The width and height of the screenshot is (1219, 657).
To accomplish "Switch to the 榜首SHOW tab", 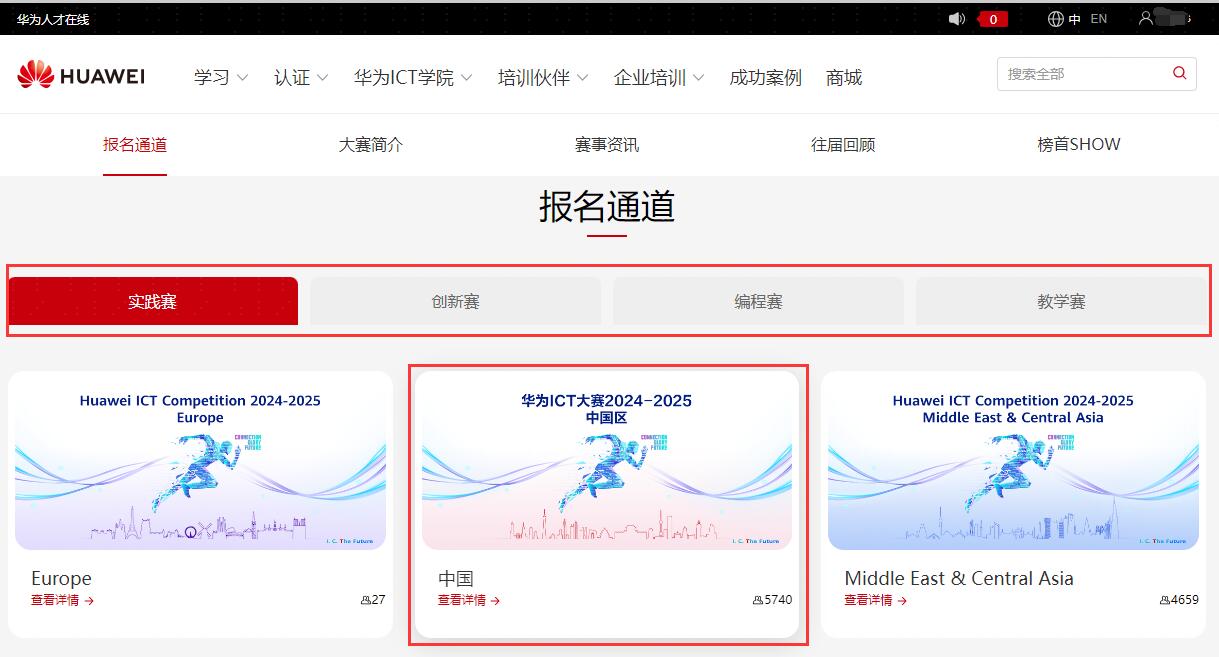I will pyautogui.click(x=1079, y=145).
